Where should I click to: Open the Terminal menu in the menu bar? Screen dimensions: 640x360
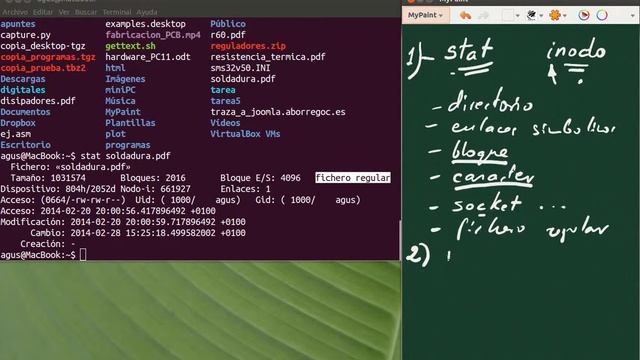click(x=117, y=12)
